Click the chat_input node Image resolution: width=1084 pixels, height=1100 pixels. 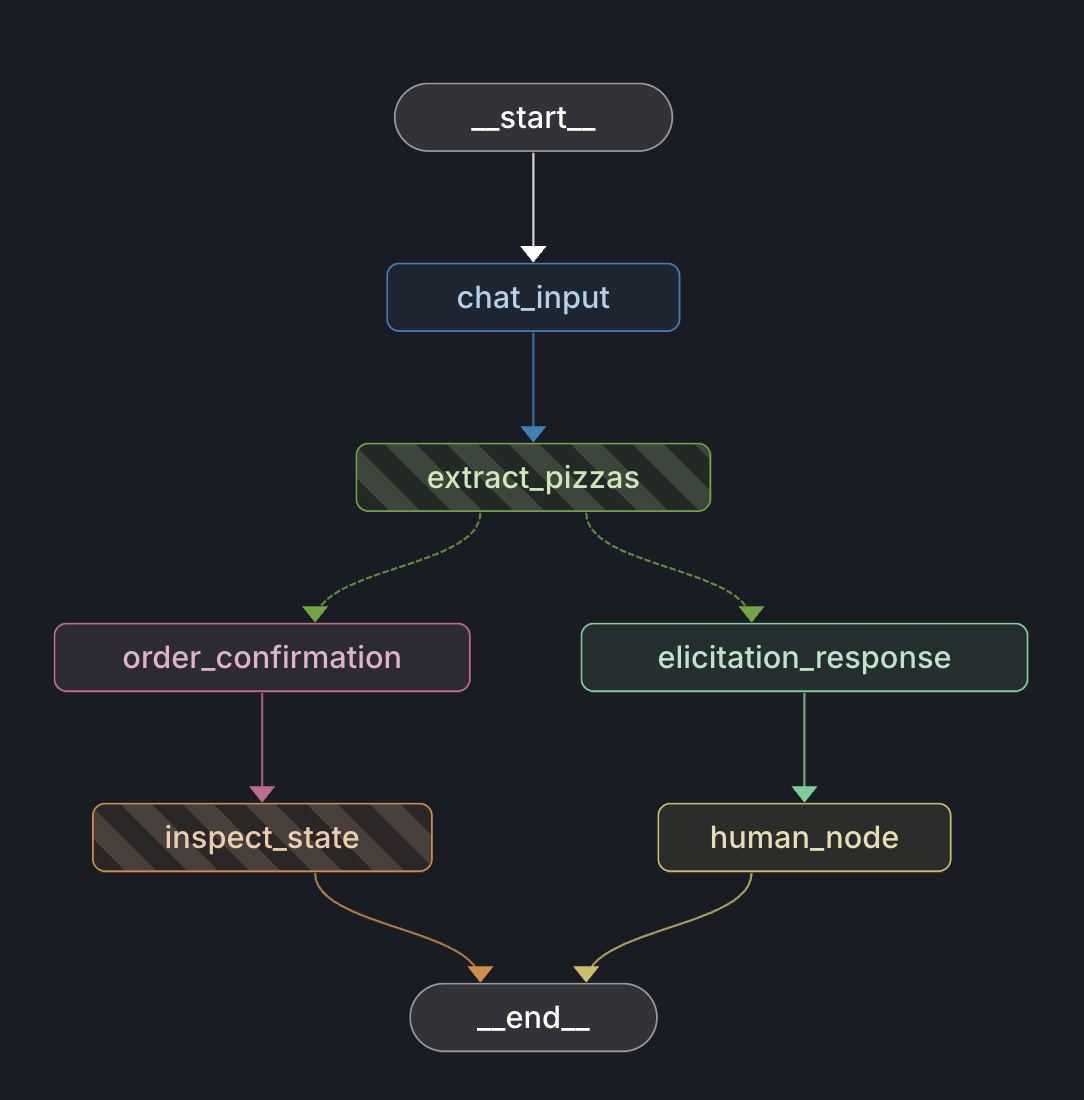point(533,297)
